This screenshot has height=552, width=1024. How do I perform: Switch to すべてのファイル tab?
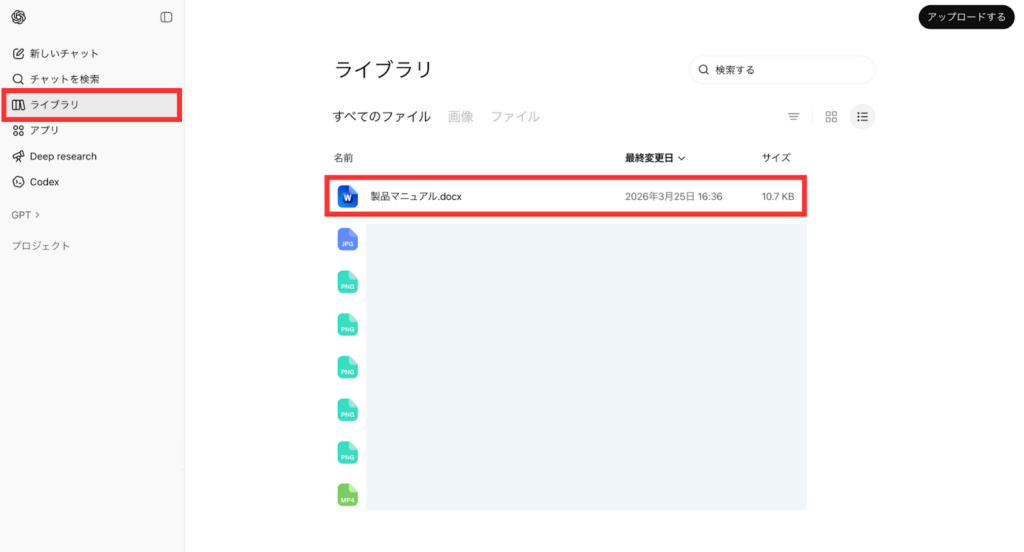click(x=381, y=117)
